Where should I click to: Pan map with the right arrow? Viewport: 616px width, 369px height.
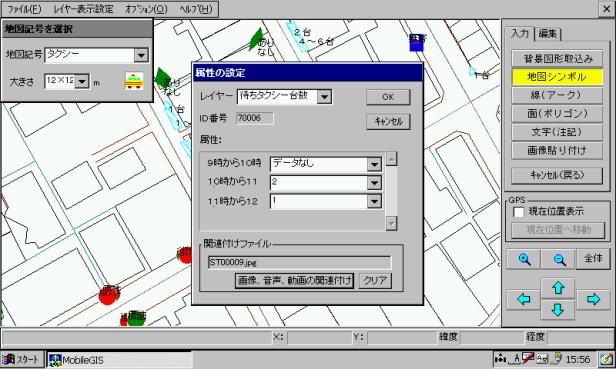[x=593, y=299]
